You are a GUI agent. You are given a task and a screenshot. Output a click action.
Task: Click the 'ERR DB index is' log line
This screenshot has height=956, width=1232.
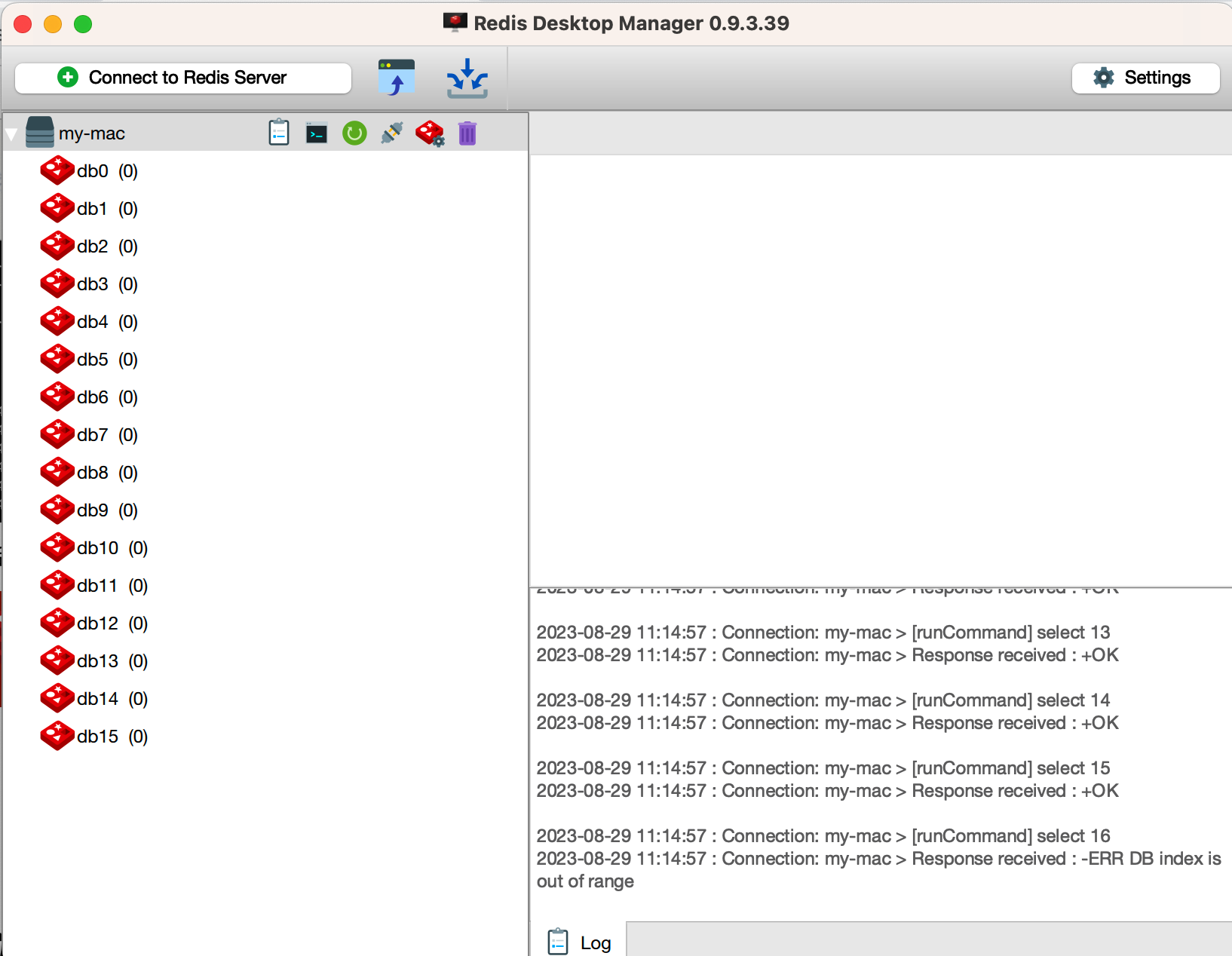pyautogui.click(x=879, y=859)
